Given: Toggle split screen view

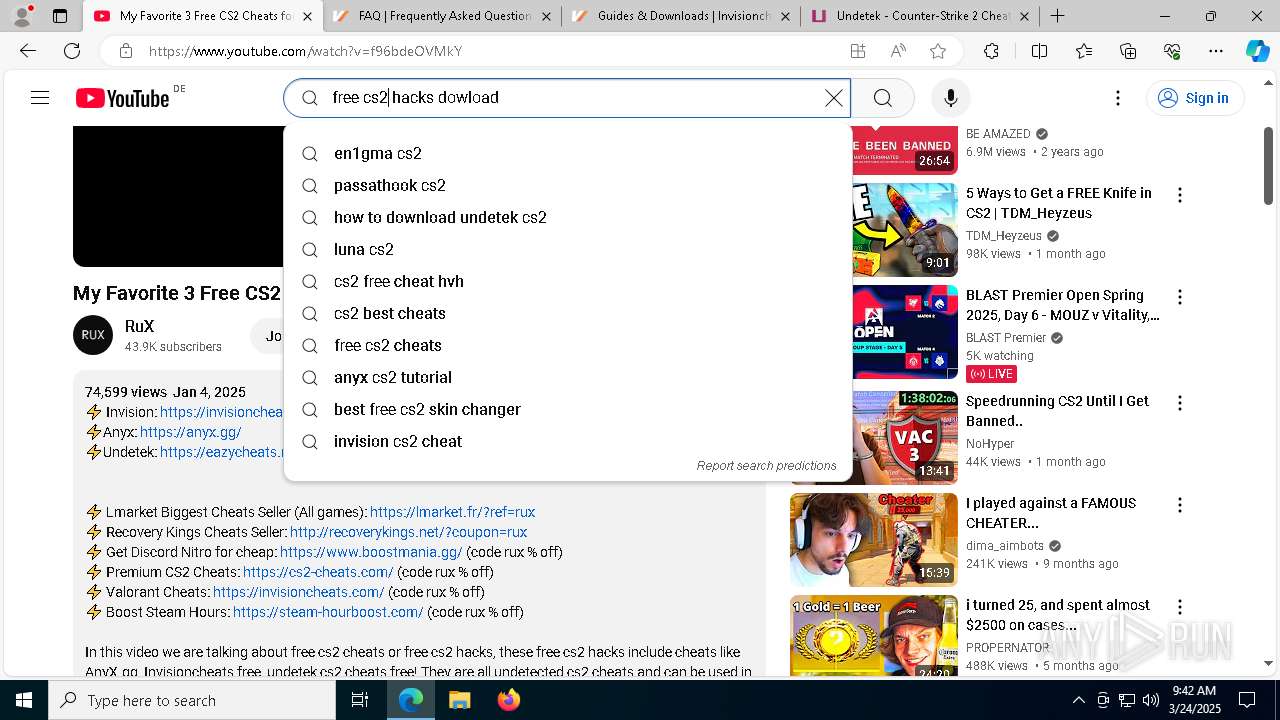Looking at the screenshot, I should [x=1039, y=51].
